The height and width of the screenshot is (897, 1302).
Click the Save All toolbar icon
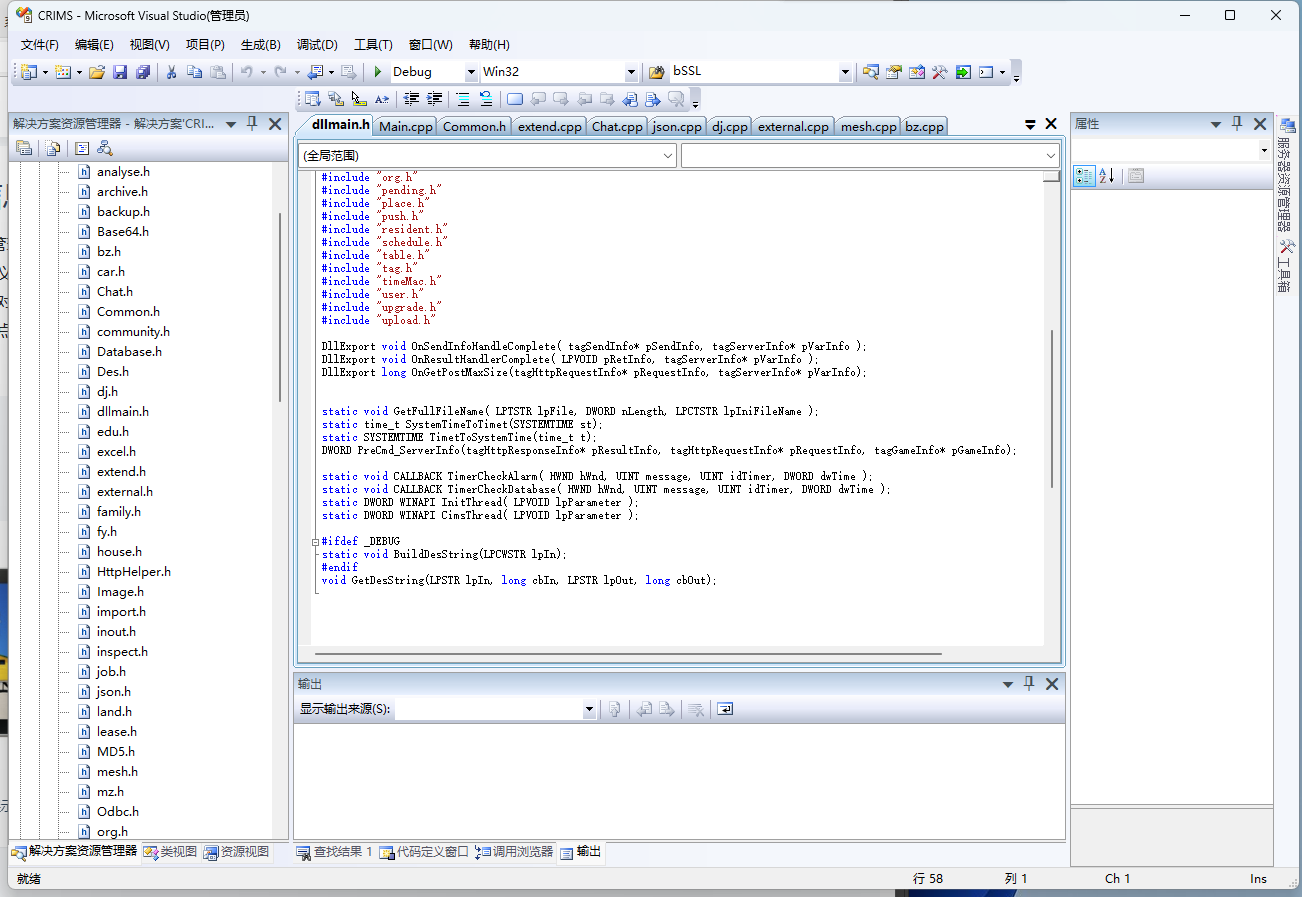(x=143, y=72)
